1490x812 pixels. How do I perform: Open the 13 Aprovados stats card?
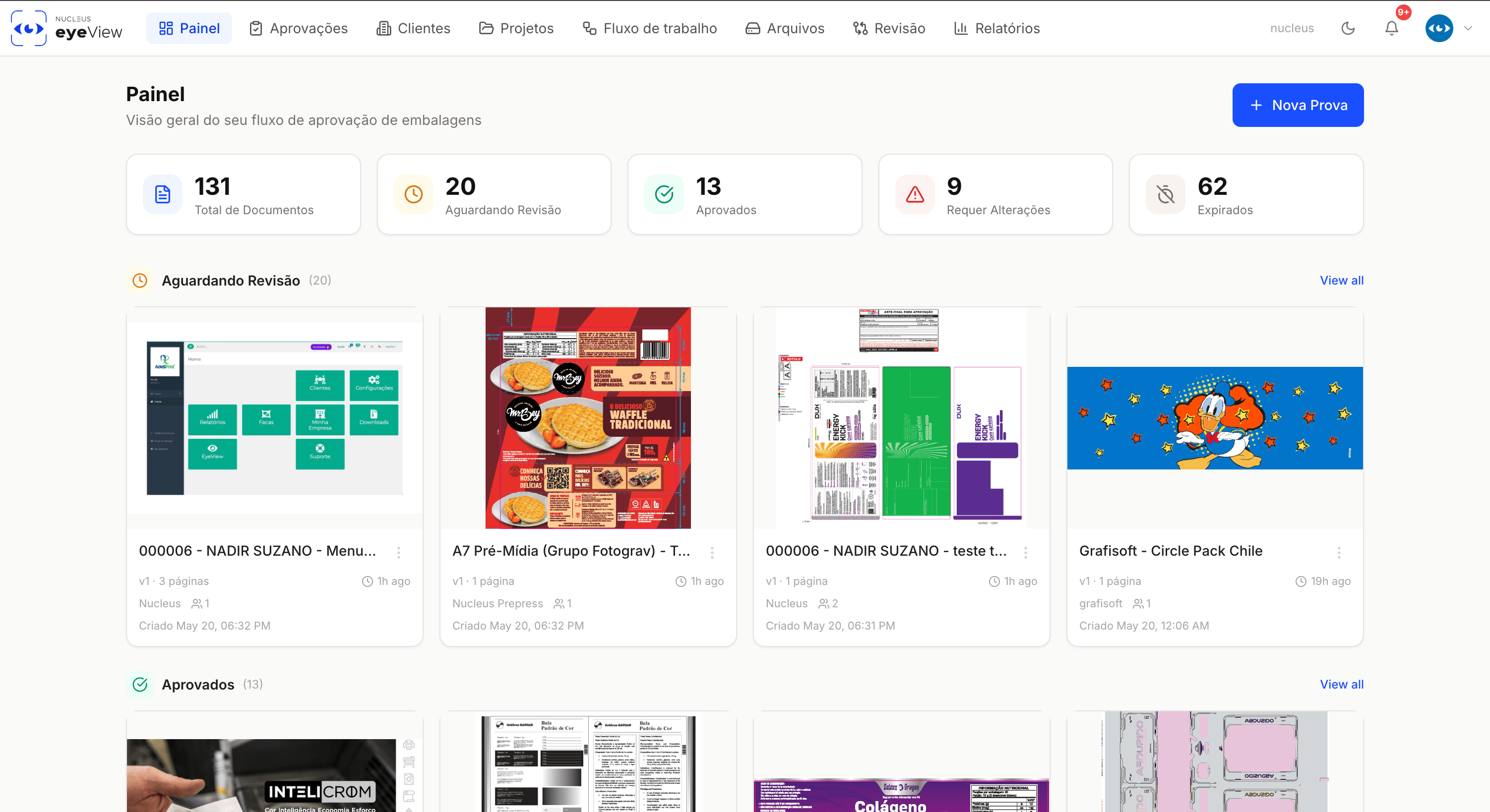(x=745, y=194)
